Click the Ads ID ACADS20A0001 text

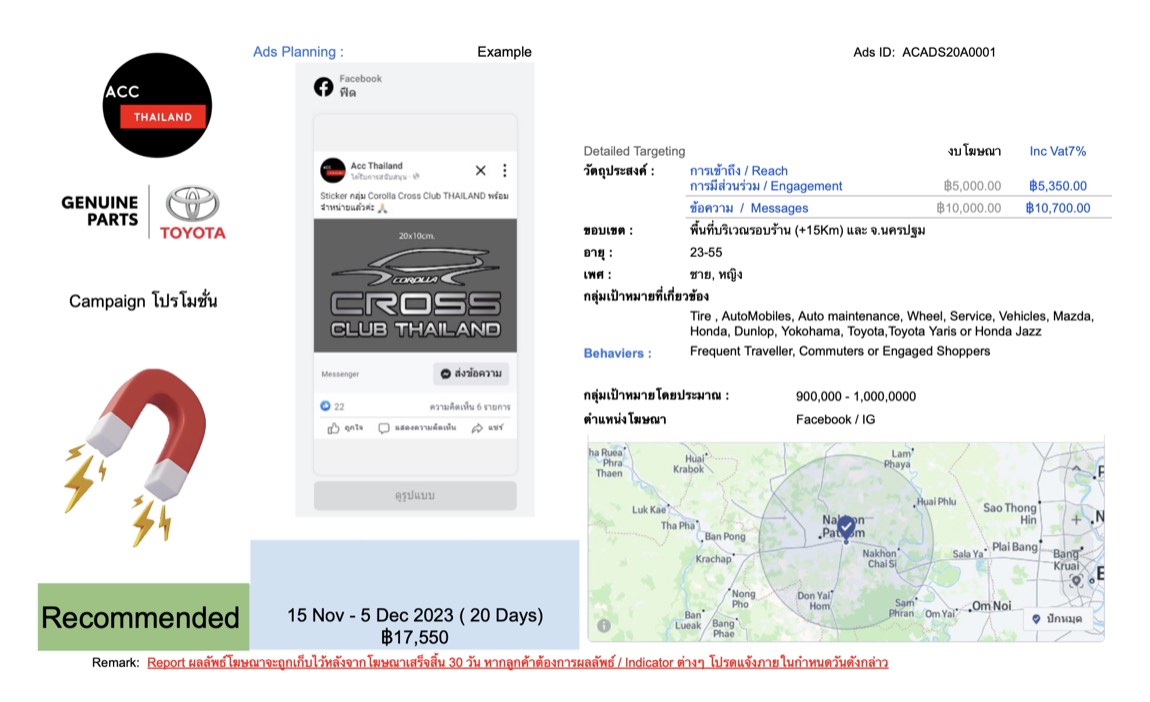pos(924,52)
